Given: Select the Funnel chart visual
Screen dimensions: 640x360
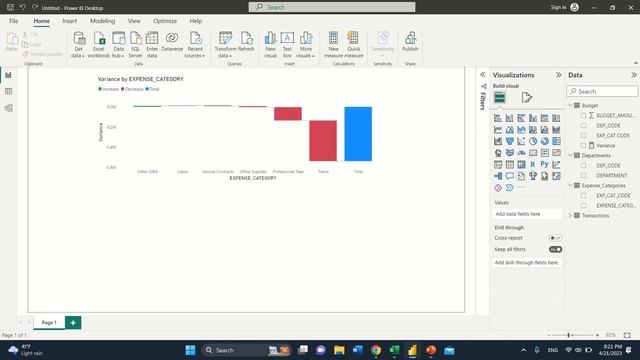Looking at the screenshot, I should point(510,141).
